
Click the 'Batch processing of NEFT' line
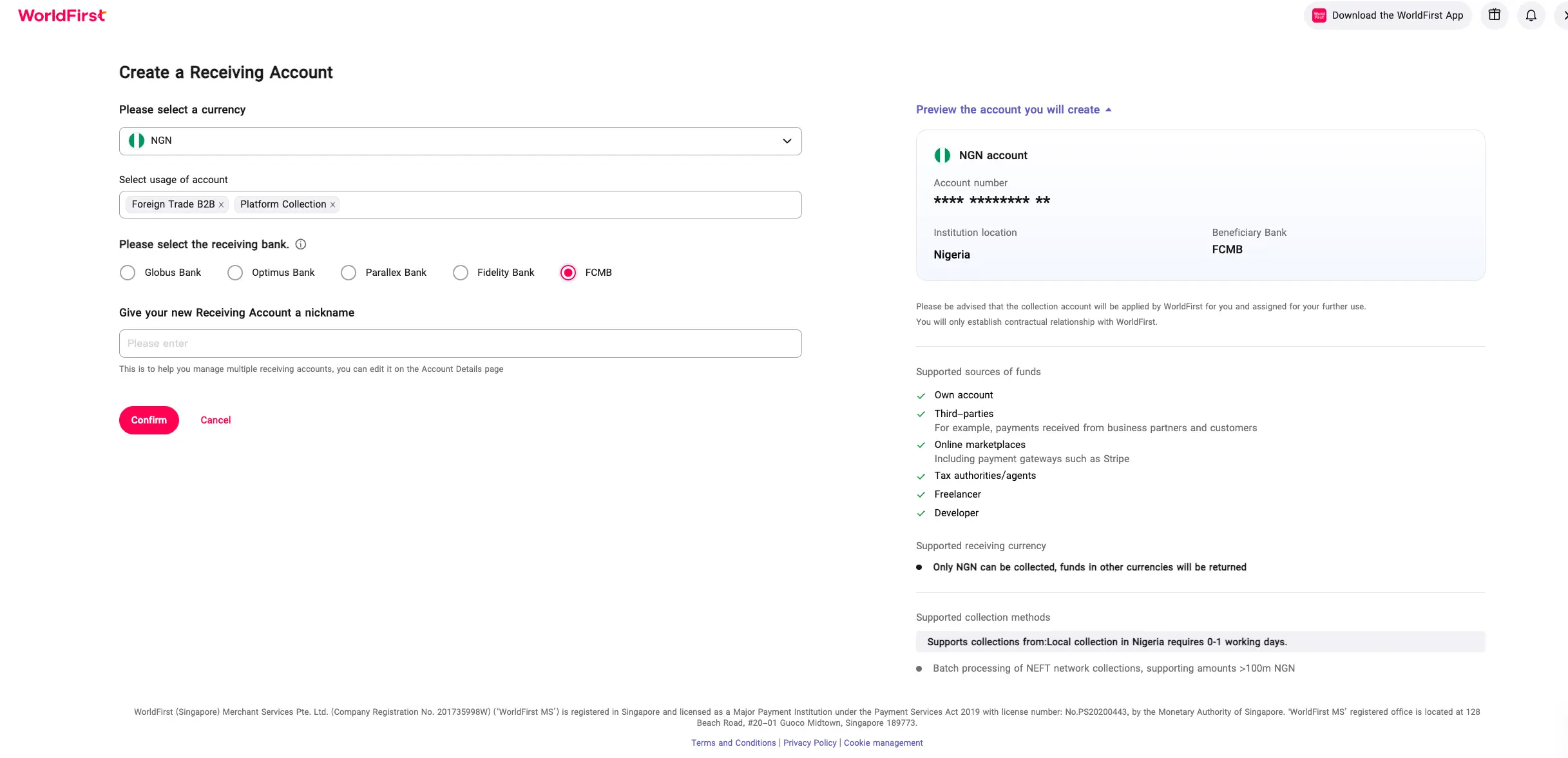tap(1114, 668)
